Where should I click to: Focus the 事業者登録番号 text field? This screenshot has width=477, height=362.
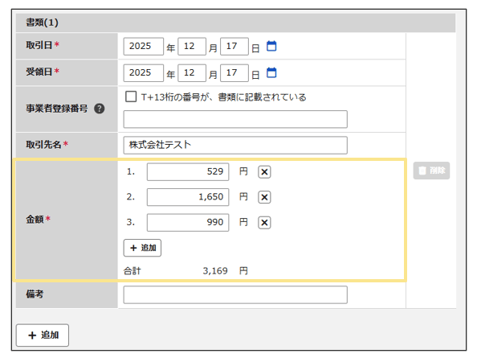coord(235,119)
